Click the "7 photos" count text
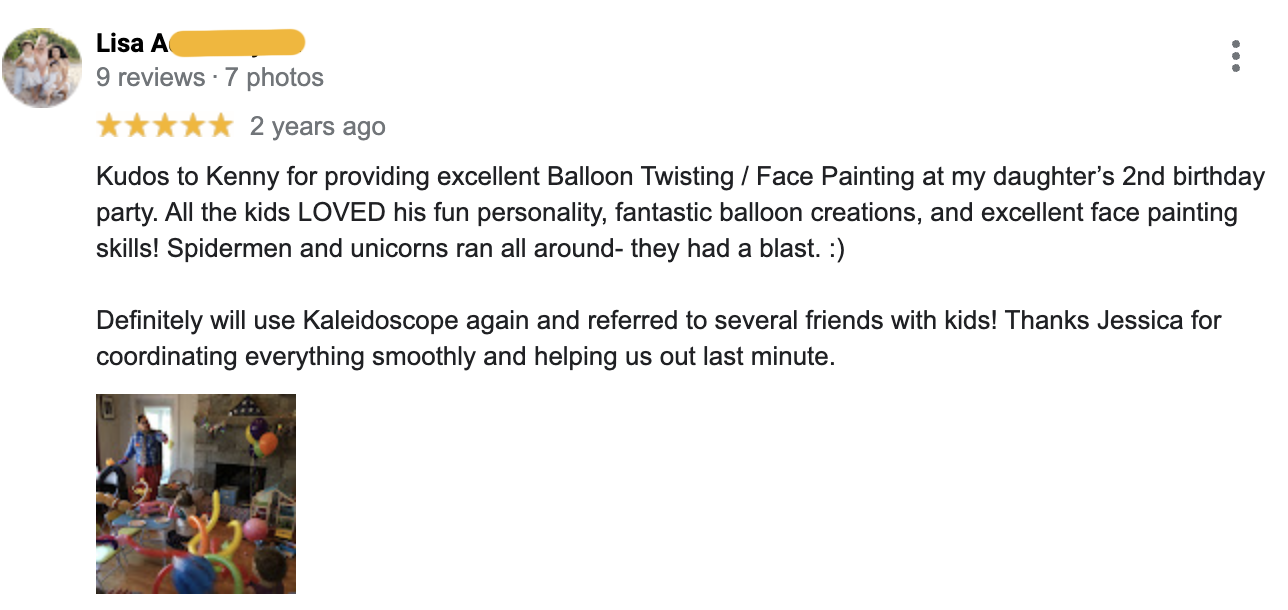 [x=274, y=77]
